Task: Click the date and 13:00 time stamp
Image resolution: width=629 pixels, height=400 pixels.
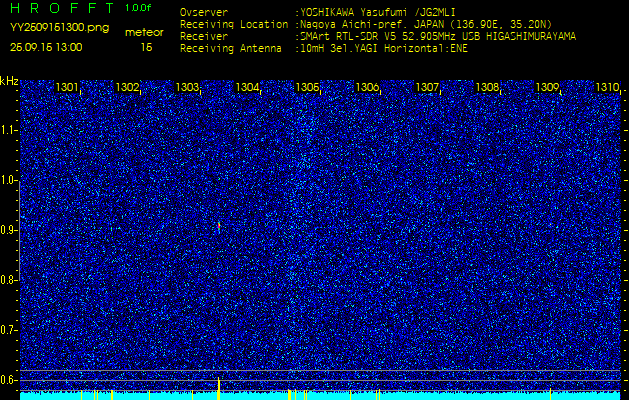Action: 46,47
